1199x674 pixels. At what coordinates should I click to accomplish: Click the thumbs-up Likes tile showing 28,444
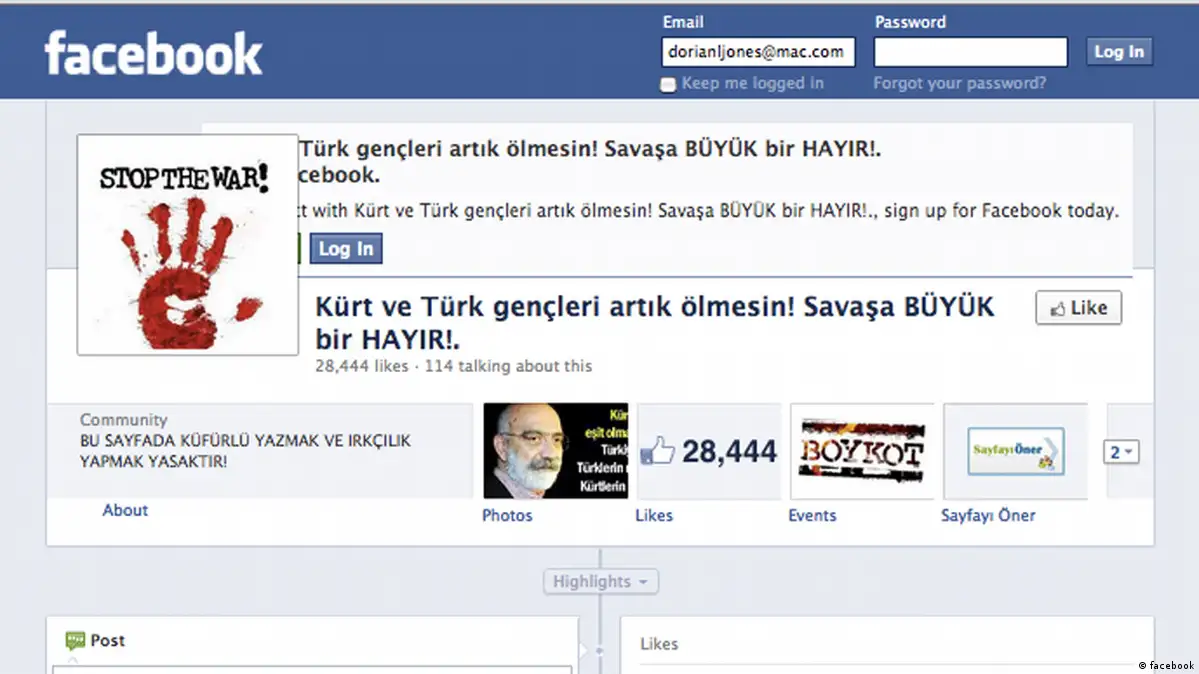point(708,451)
